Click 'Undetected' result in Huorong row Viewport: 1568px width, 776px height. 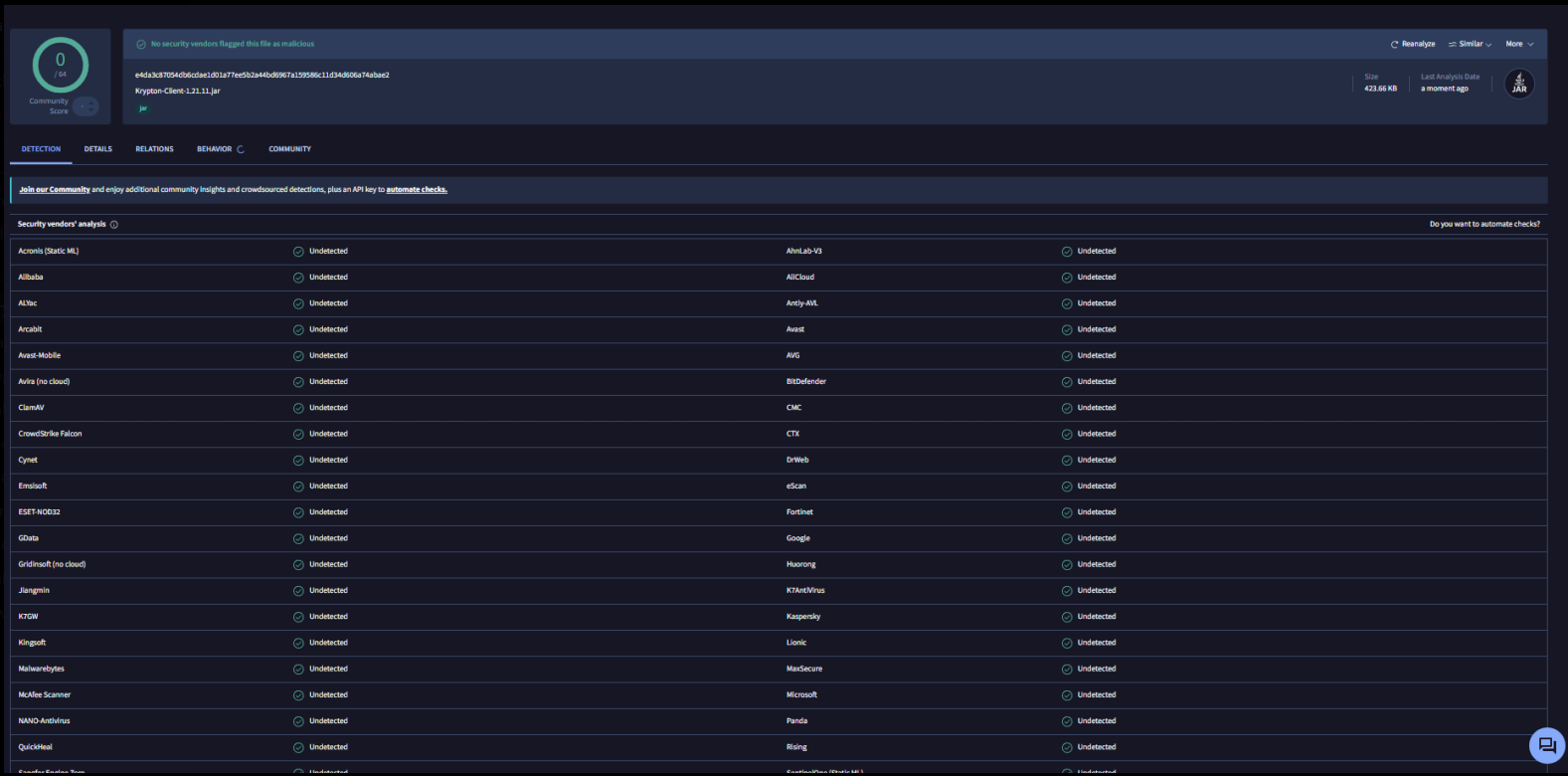[1097, 564]
